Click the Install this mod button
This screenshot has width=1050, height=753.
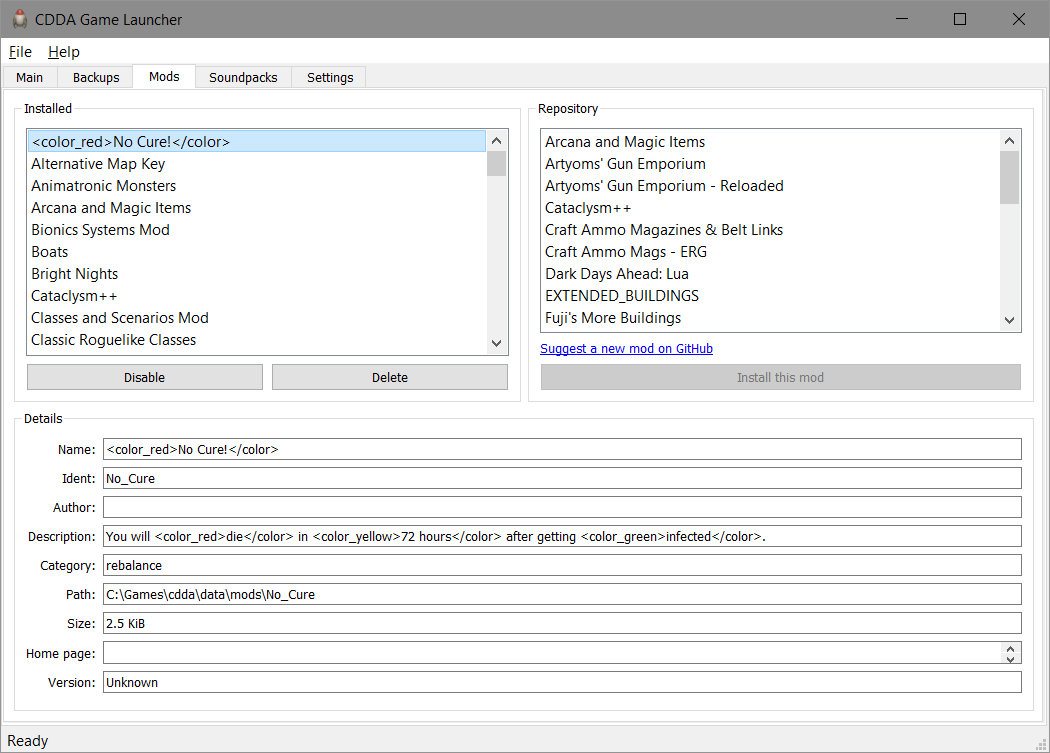coord(780,377)
